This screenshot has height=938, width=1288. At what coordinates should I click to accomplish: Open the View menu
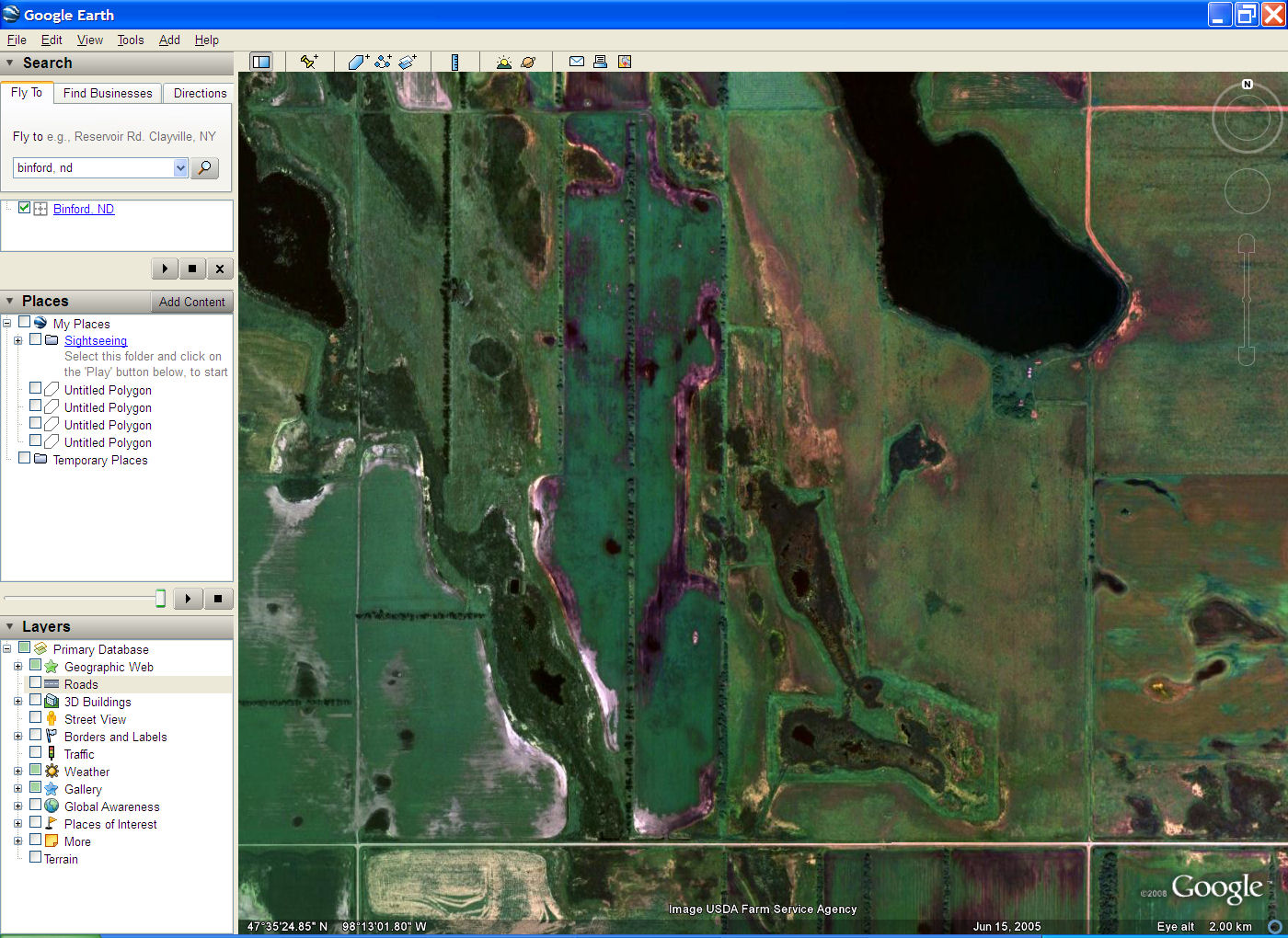tap(90, 40)
